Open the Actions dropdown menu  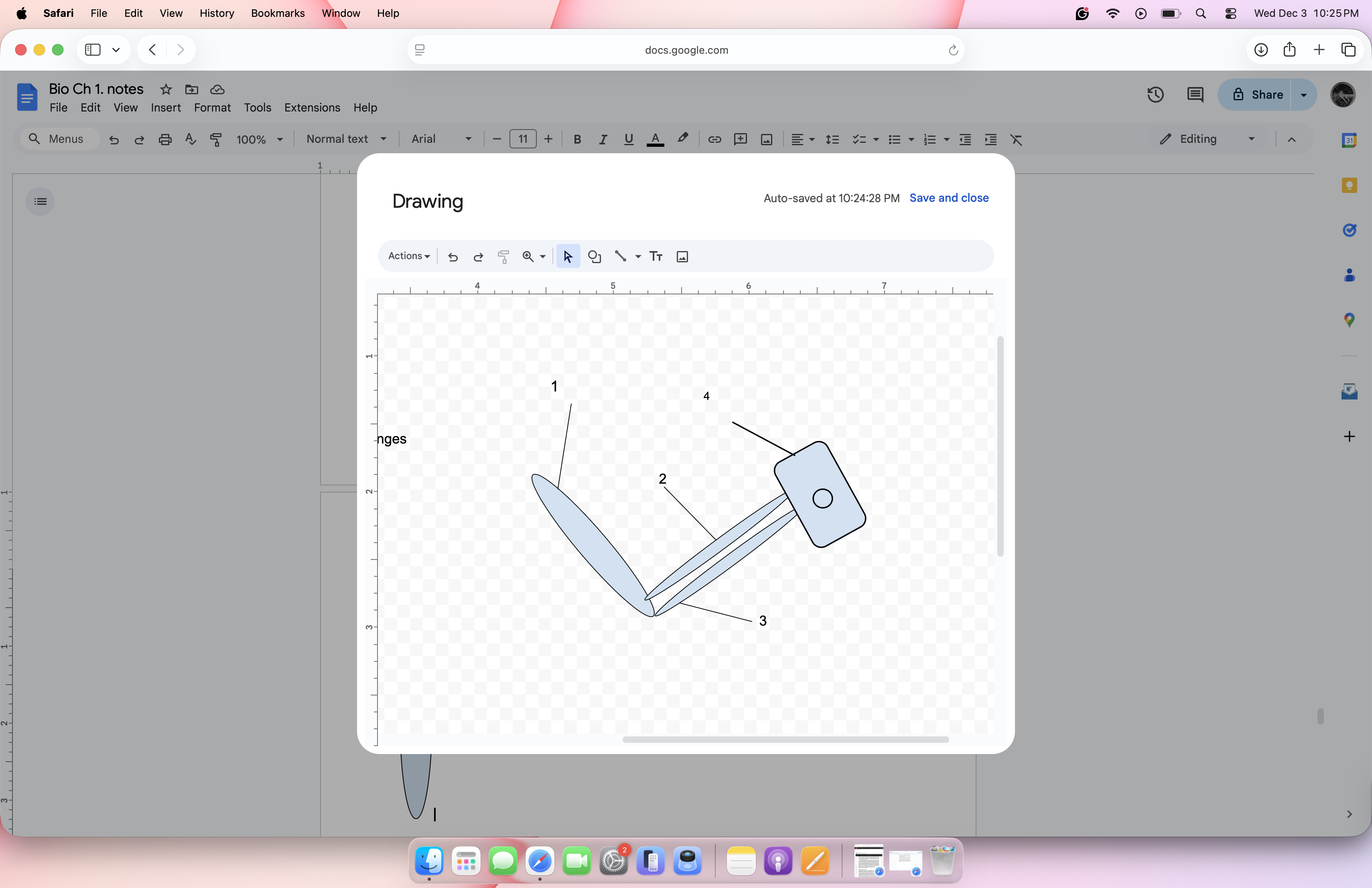point(409,256)
